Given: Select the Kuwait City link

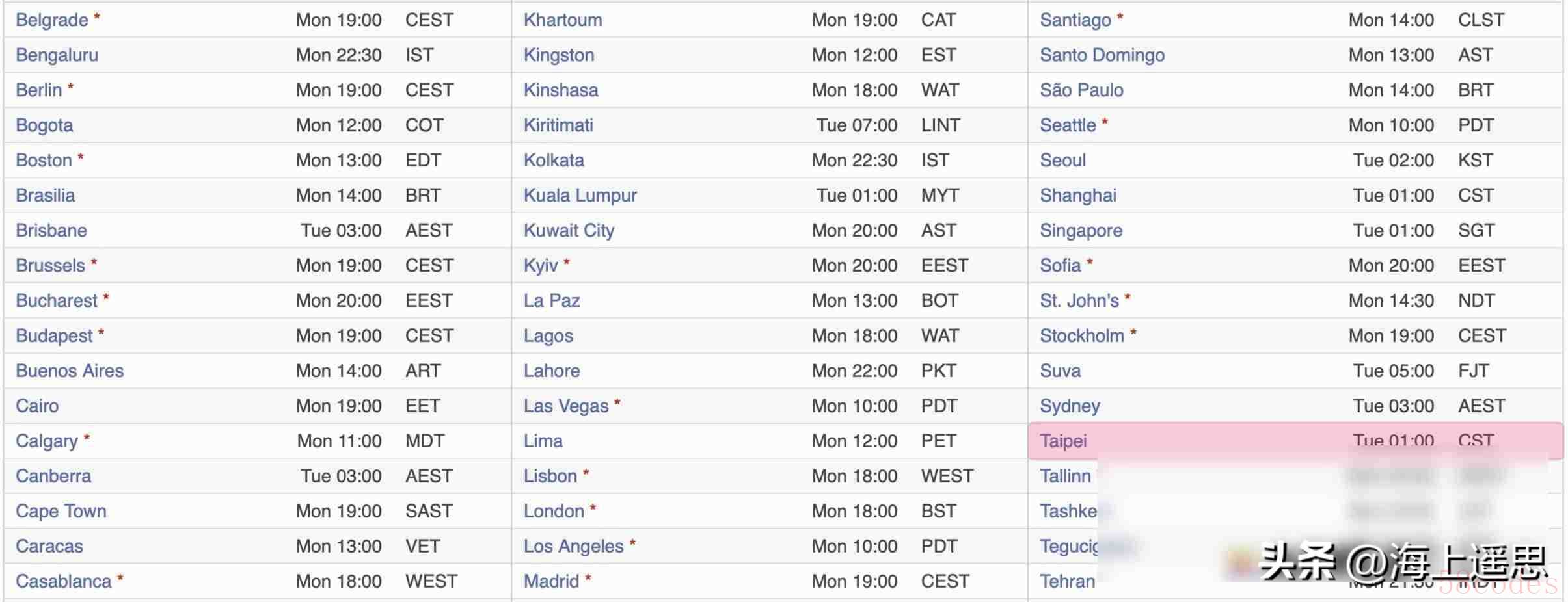Looking at the screenshot, I should [x=569, y=231].
